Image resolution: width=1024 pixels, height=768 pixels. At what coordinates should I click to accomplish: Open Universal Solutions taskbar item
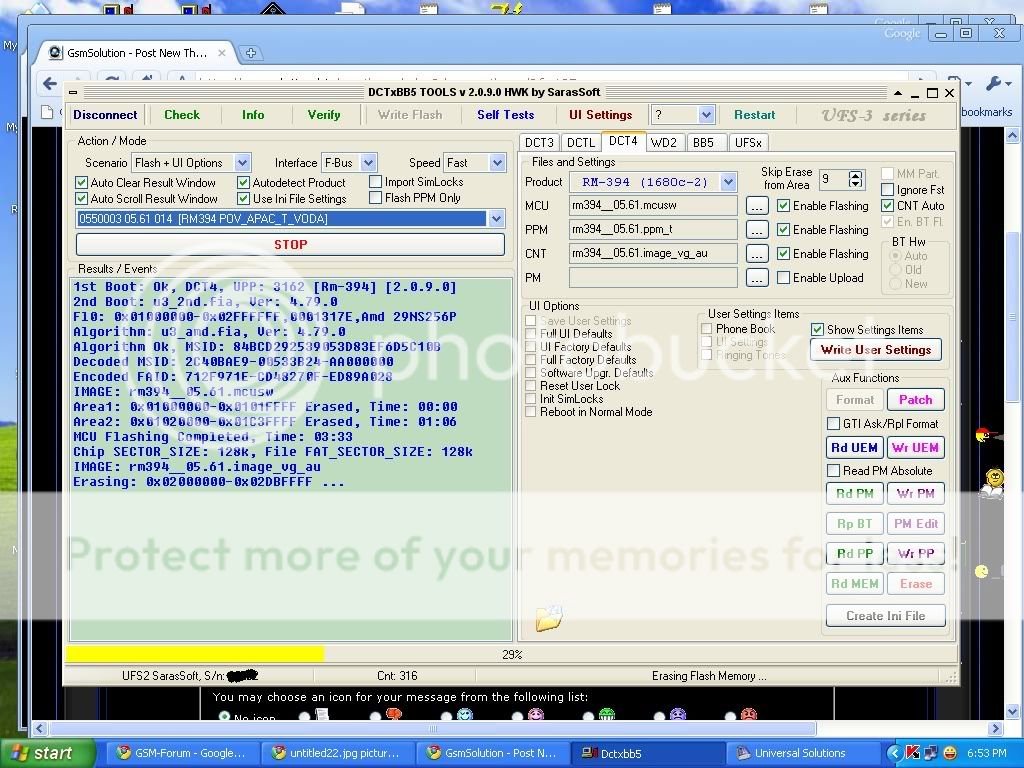pos(801,753)
